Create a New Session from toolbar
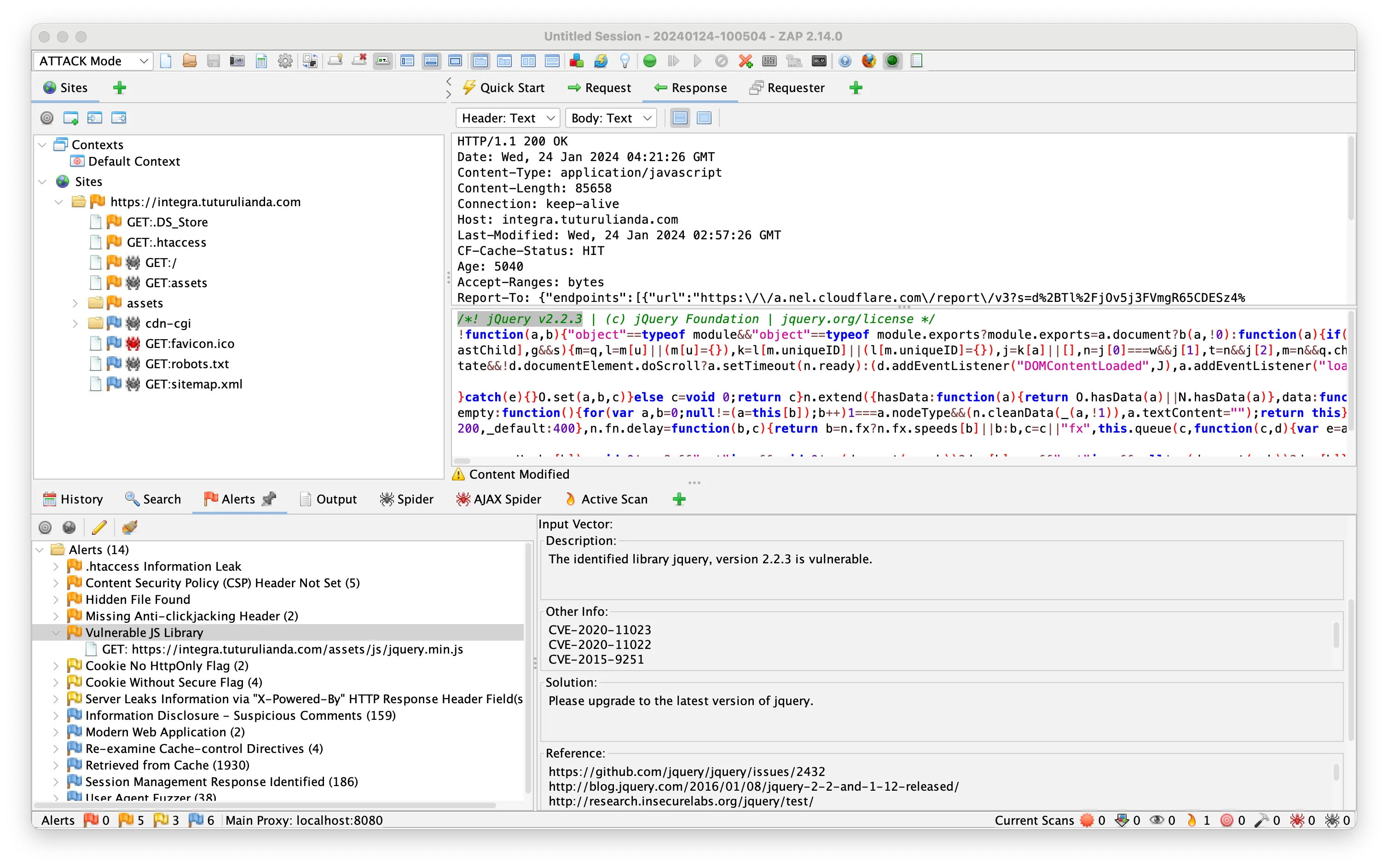Image resolution: width=1388 pixels, height=868 pixels. click(166, 61)
